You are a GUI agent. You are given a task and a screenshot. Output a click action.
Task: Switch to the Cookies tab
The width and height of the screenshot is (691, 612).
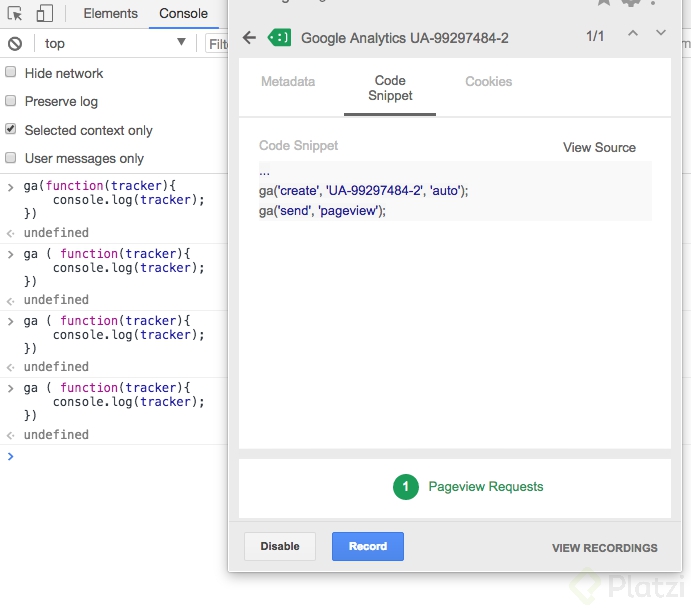488,82
